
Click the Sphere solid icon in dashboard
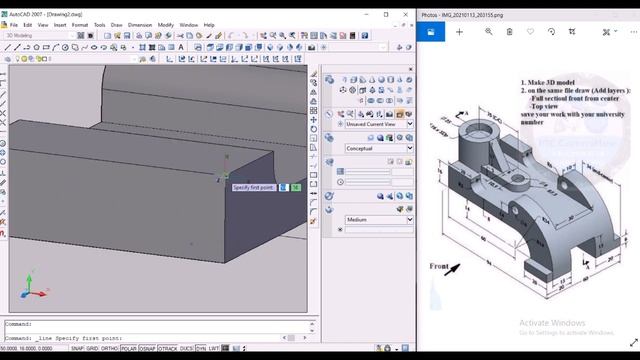click(381, 80)
